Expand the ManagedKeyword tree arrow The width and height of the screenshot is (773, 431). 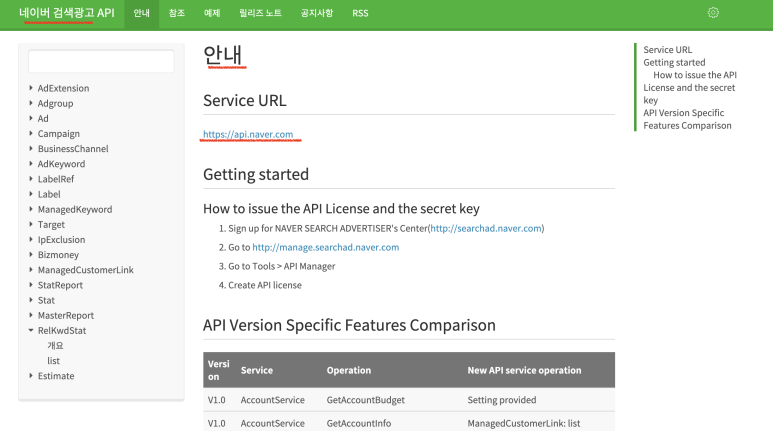pyautogui.click(x=31, y=209)
